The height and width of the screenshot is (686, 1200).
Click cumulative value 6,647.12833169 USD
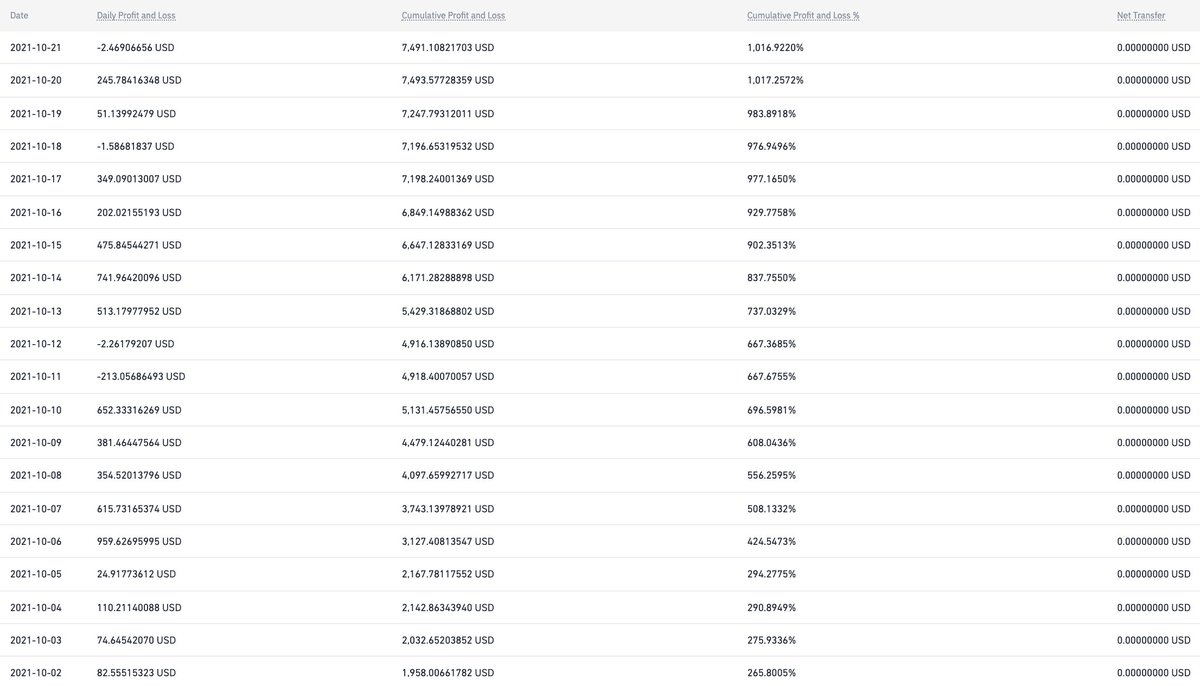click(447, 245)
